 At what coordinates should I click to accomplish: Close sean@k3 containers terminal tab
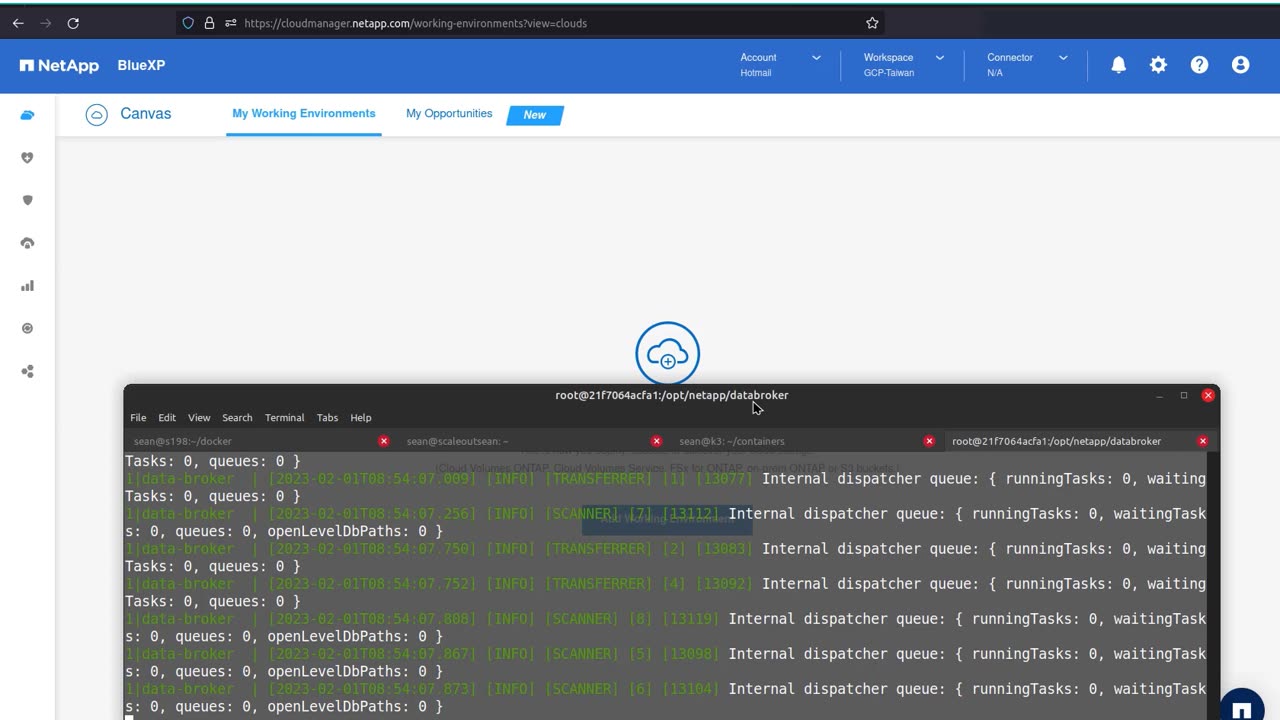[x=929, y=441]
